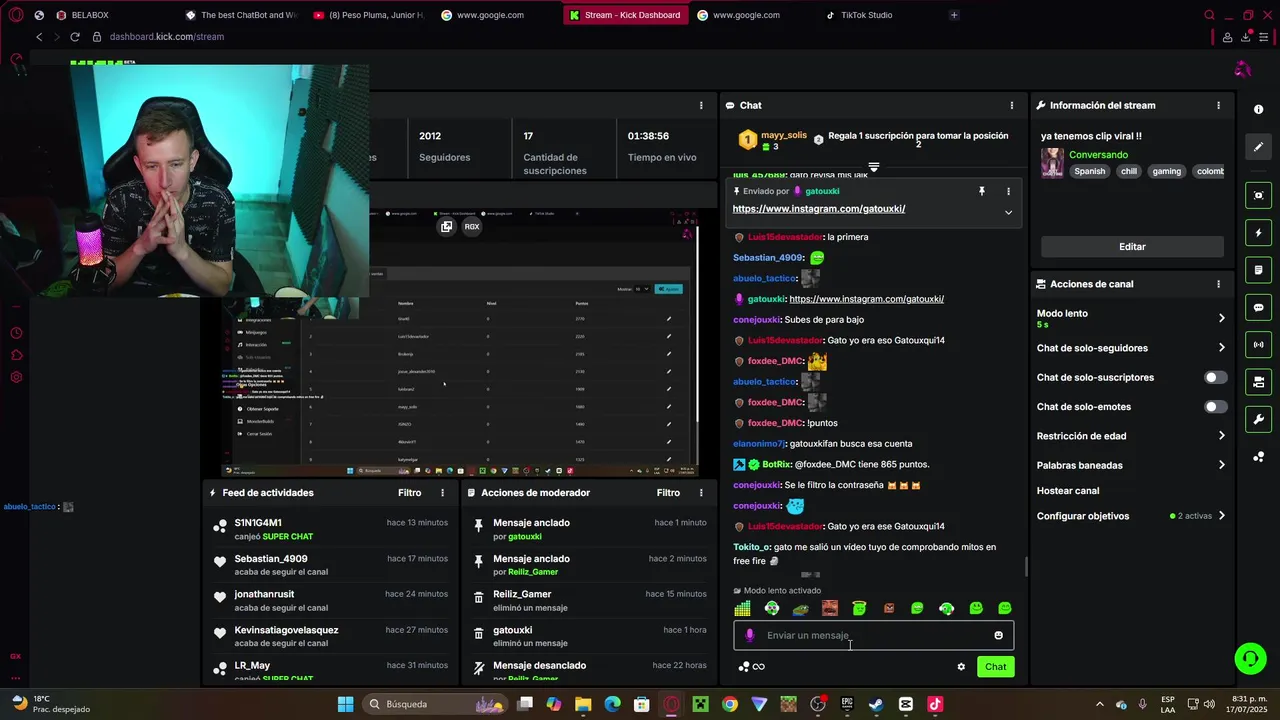Click the gaming tag chip

[x=1166, y=171]
